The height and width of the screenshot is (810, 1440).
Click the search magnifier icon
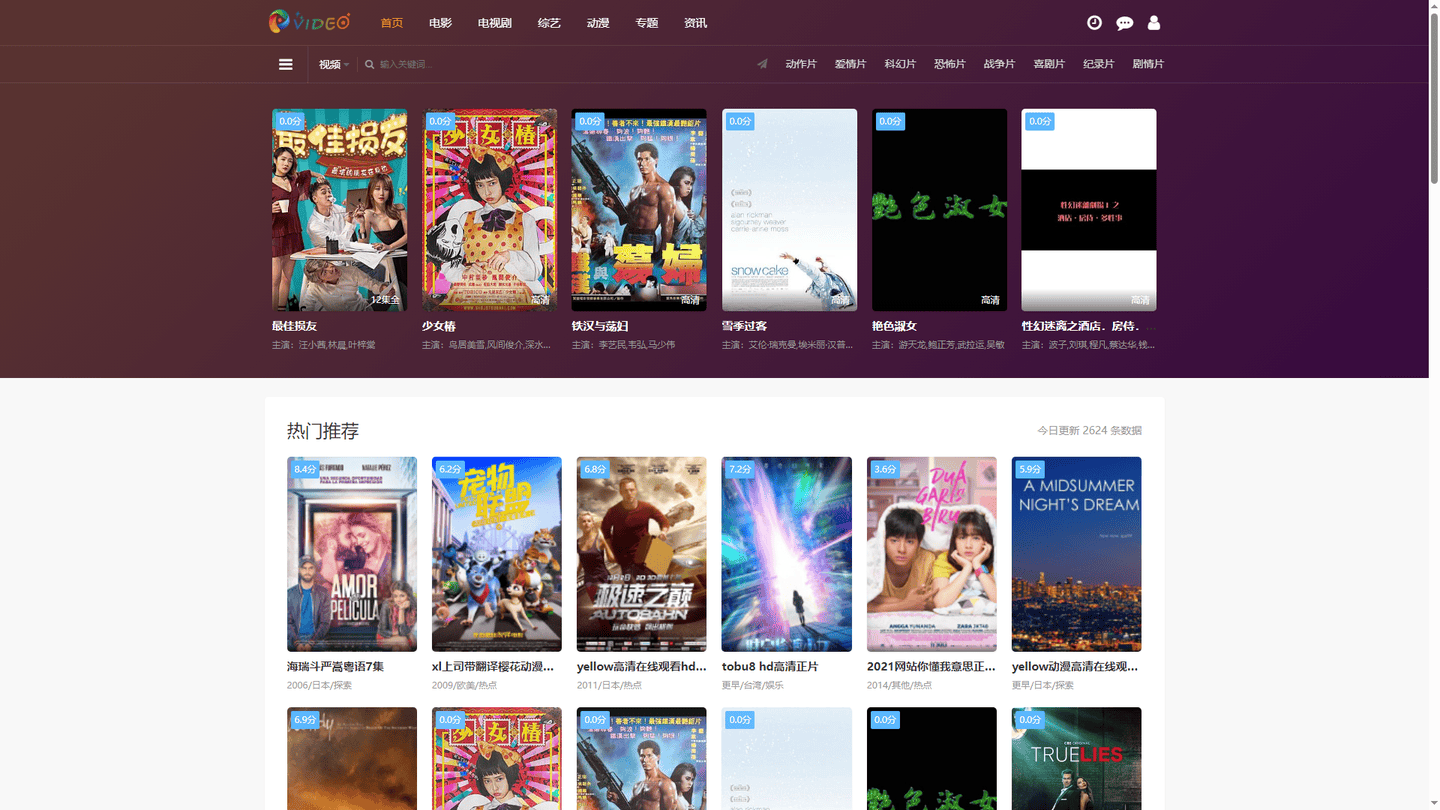point(369,64)
